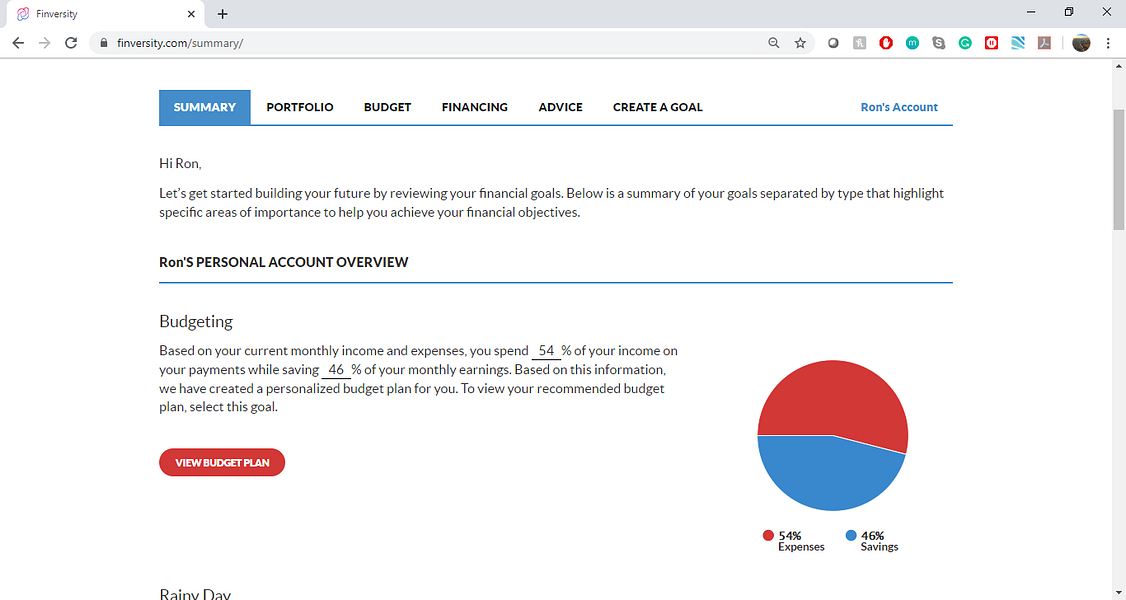Click the red stop-hand ad blocker extension
The height and width of the screenshot is (600, 1126).
point(886,43)
